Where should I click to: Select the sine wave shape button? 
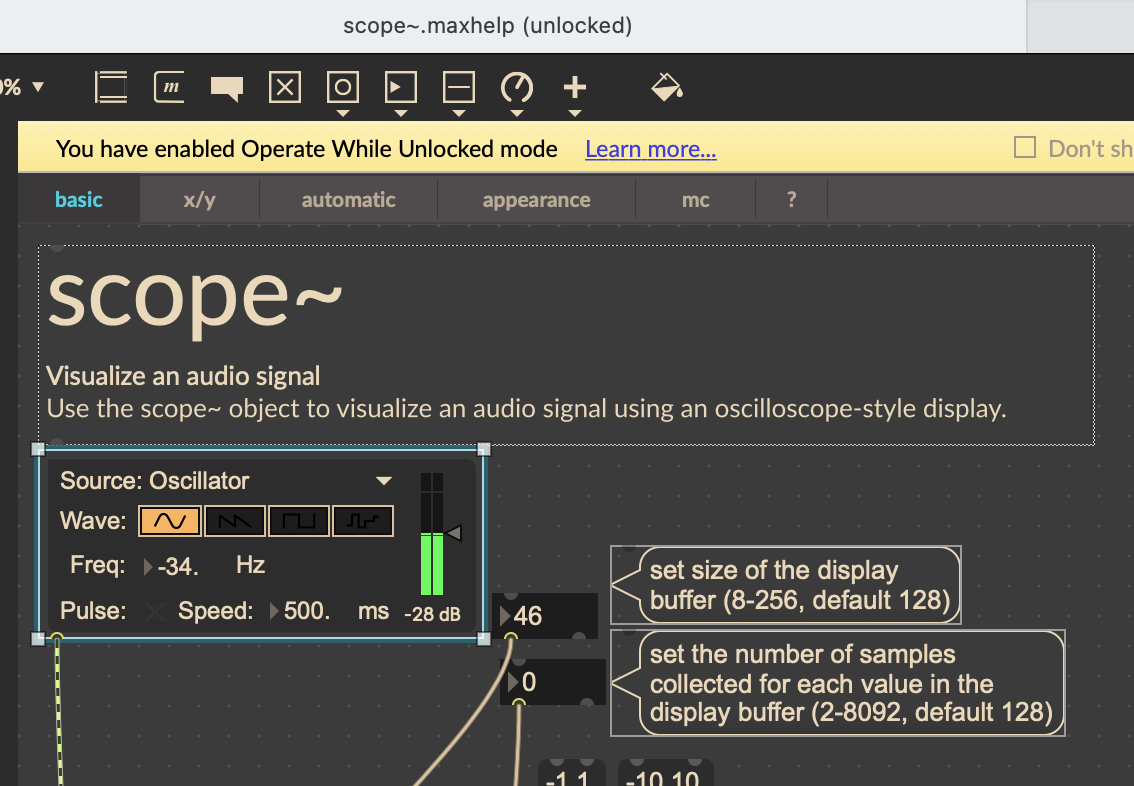pyautogui.click(x=168, y=521)
